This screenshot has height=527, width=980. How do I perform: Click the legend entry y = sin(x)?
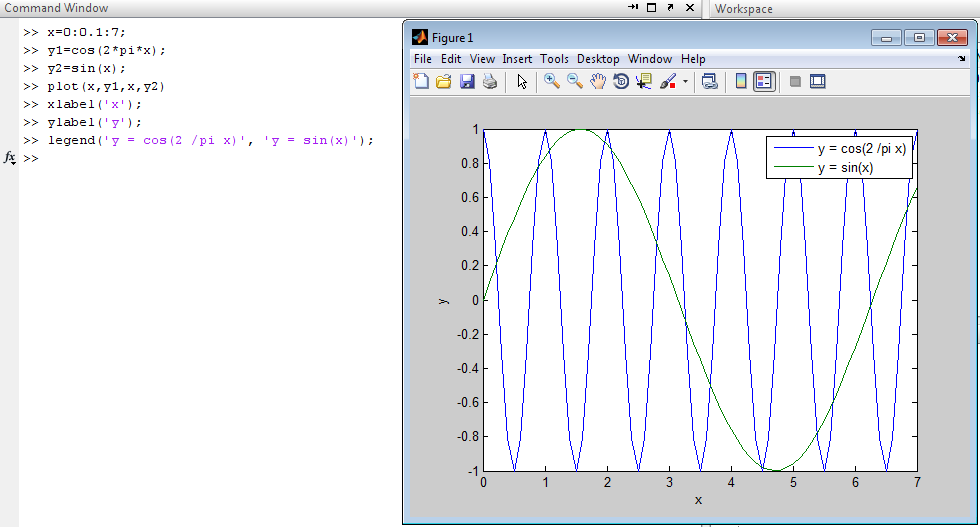tap(845, 168)
